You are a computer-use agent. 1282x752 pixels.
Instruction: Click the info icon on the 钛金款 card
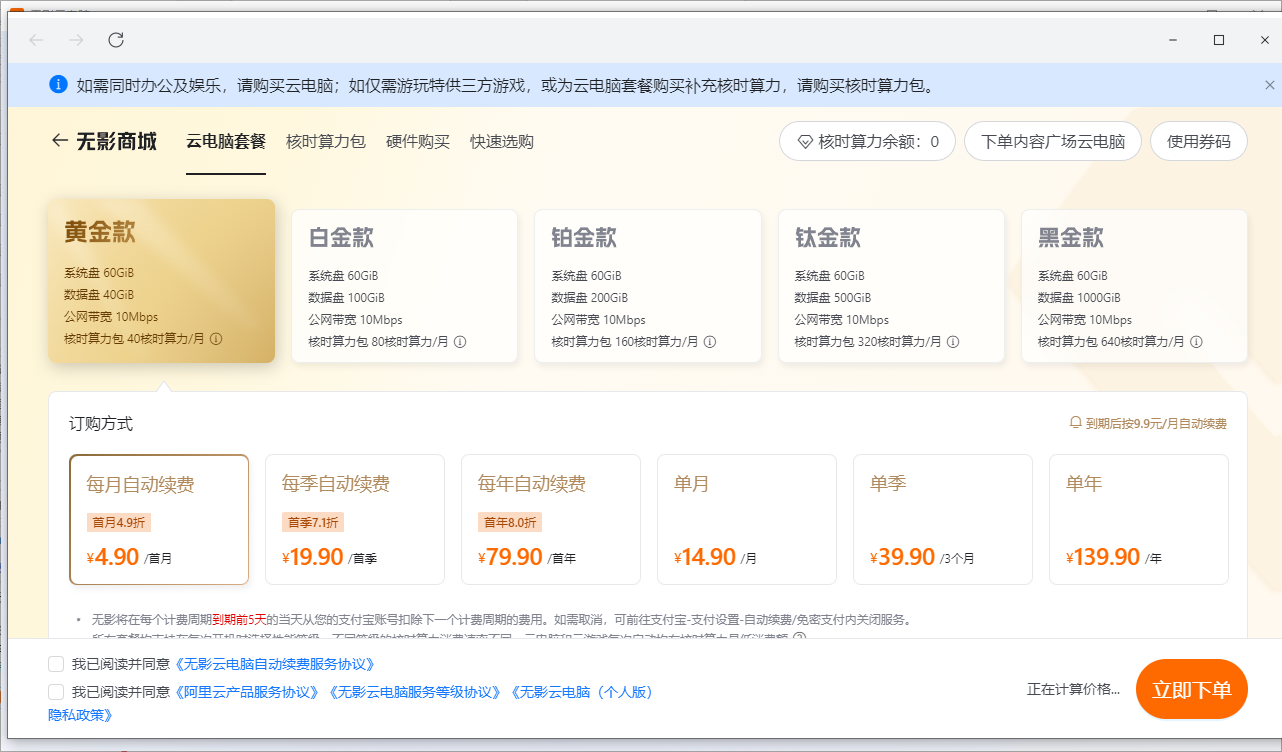(953, 341)
